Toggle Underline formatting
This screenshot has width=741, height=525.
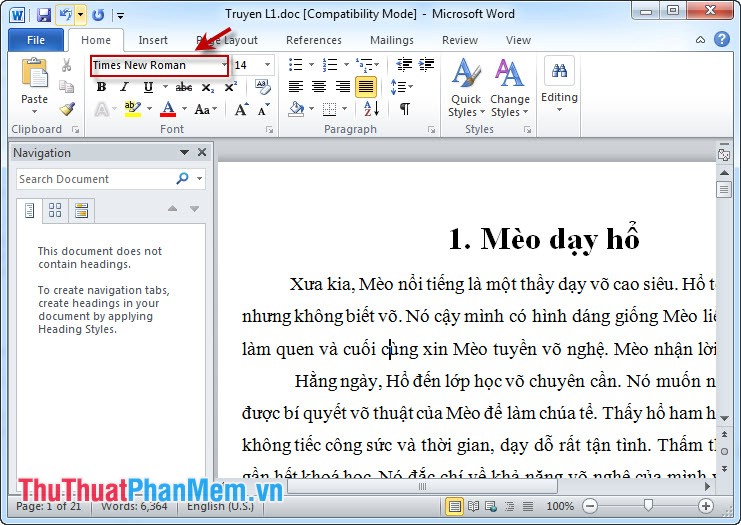[x=148, y=87]
